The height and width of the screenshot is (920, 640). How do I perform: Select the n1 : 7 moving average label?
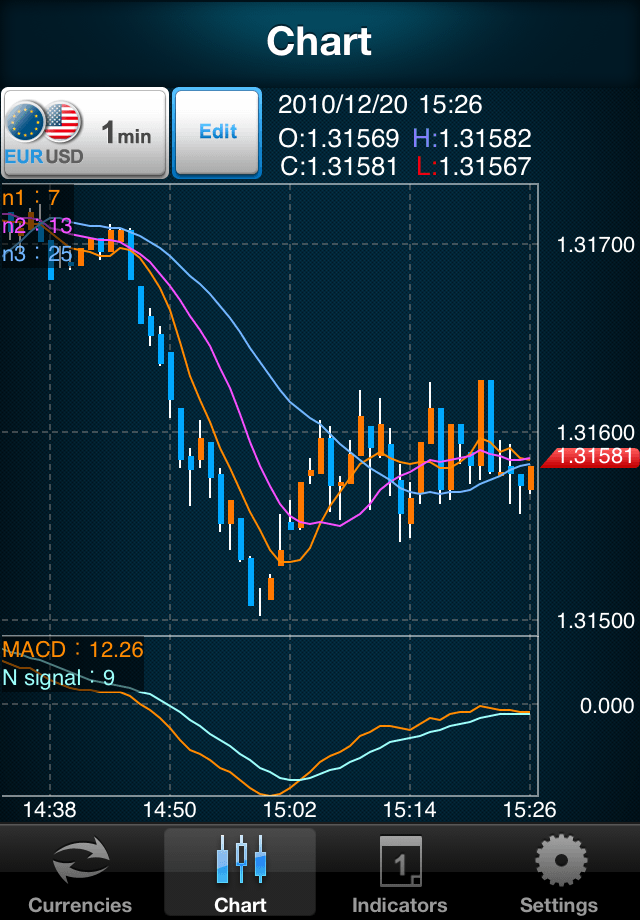point(31,198)
